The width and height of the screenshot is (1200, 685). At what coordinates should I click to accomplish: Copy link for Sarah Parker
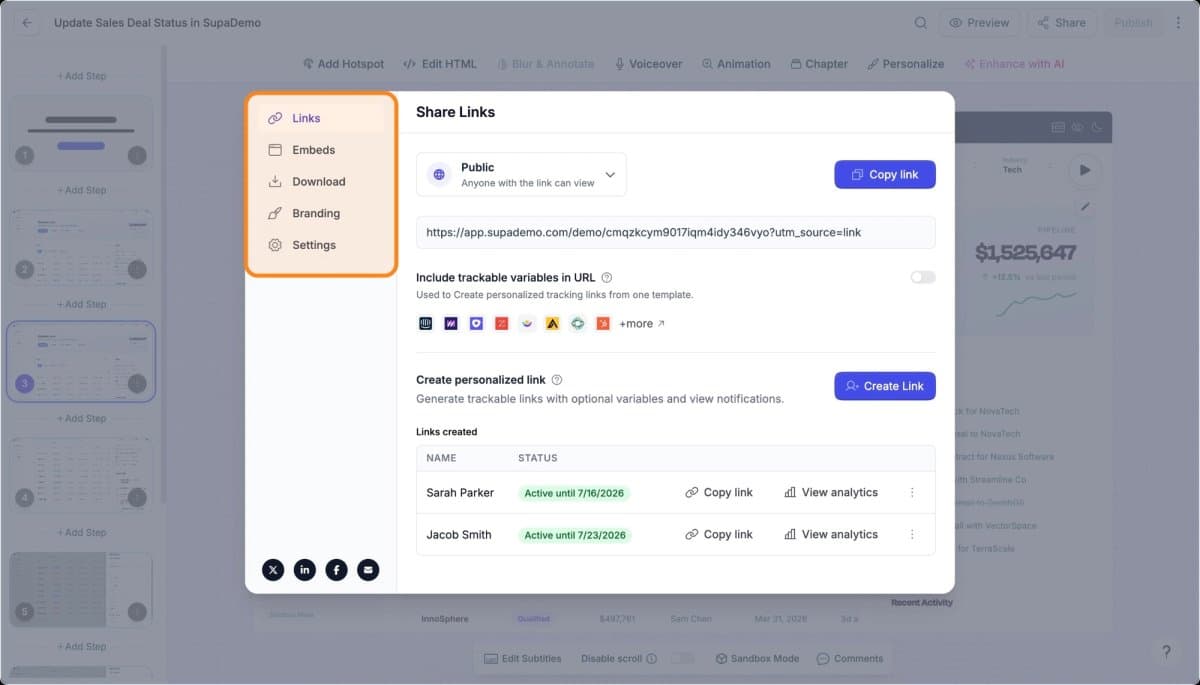(719, 492)
